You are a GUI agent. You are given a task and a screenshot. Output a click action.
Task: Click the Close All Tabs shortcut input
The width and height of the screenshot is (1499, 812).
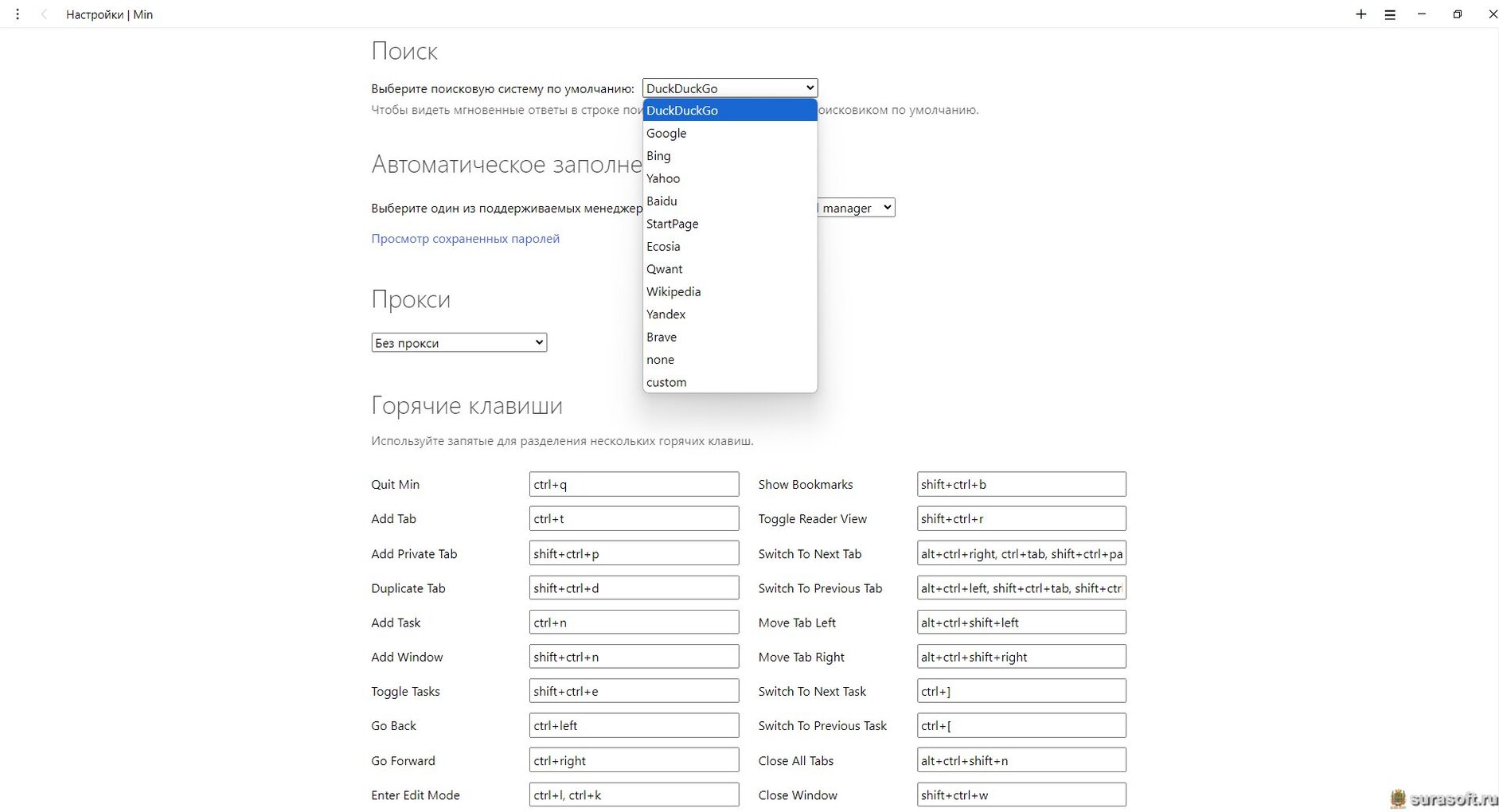click(x=1021, y=760)
